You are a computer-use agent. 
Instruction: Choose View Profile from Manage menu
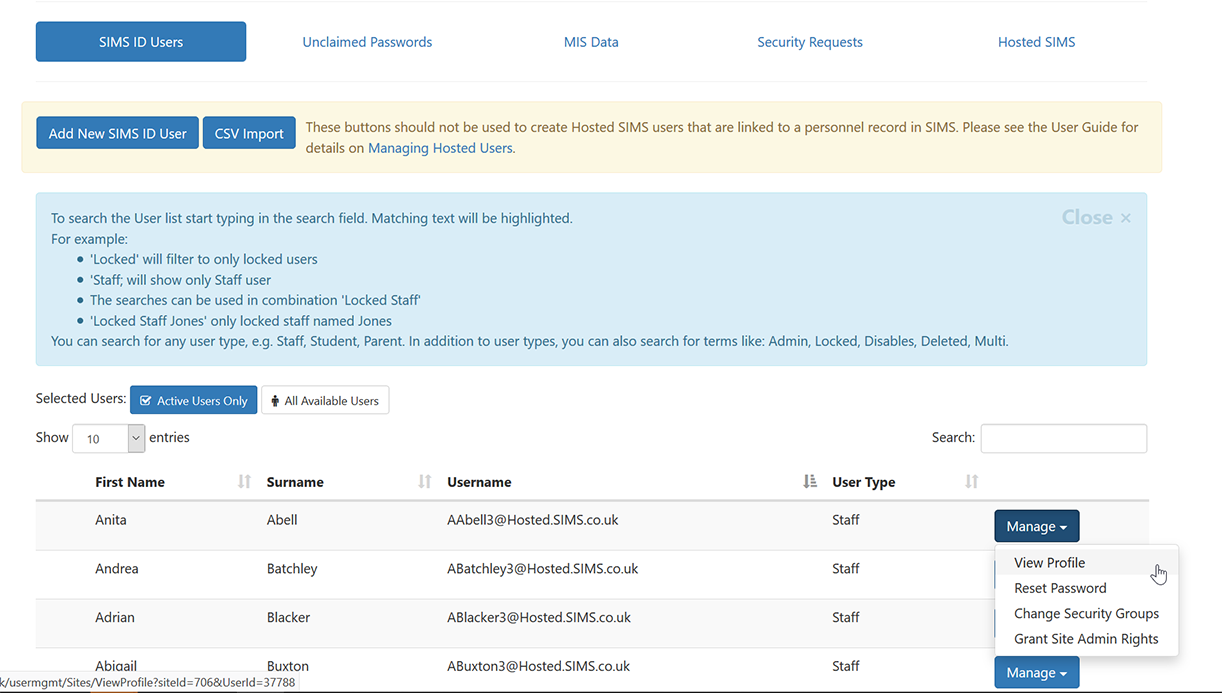[1087, 563]
